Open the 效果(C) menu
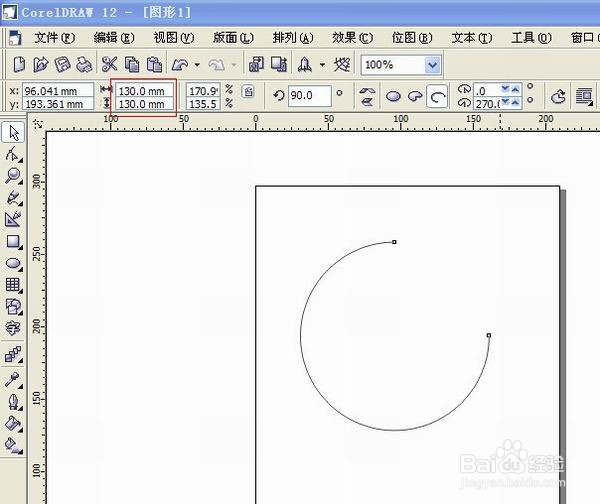Viewport: 600px width, 504px height. 352,38
